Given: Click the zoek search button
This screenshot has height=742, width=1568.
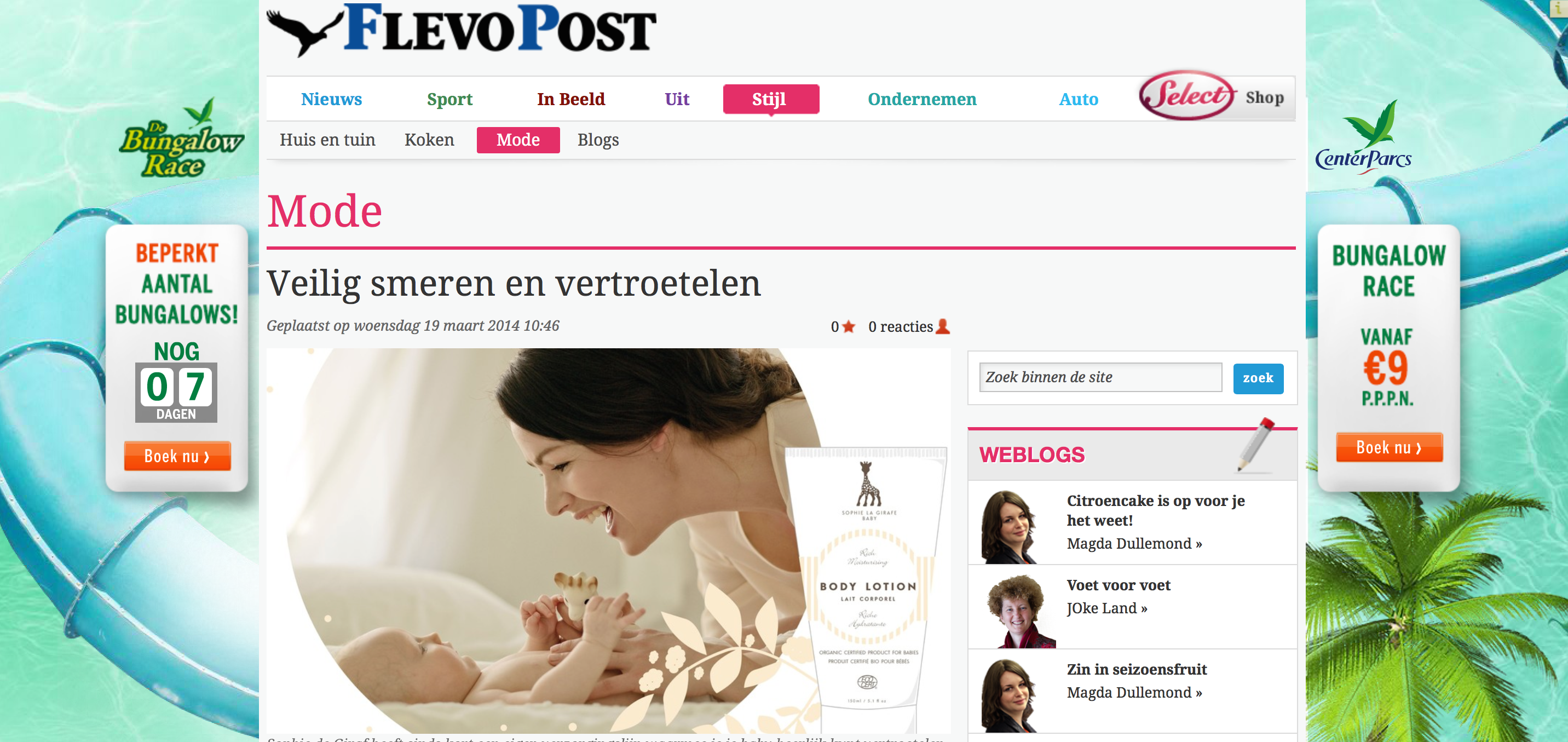Looking at the screenshot, I should tap(1258, 378).
